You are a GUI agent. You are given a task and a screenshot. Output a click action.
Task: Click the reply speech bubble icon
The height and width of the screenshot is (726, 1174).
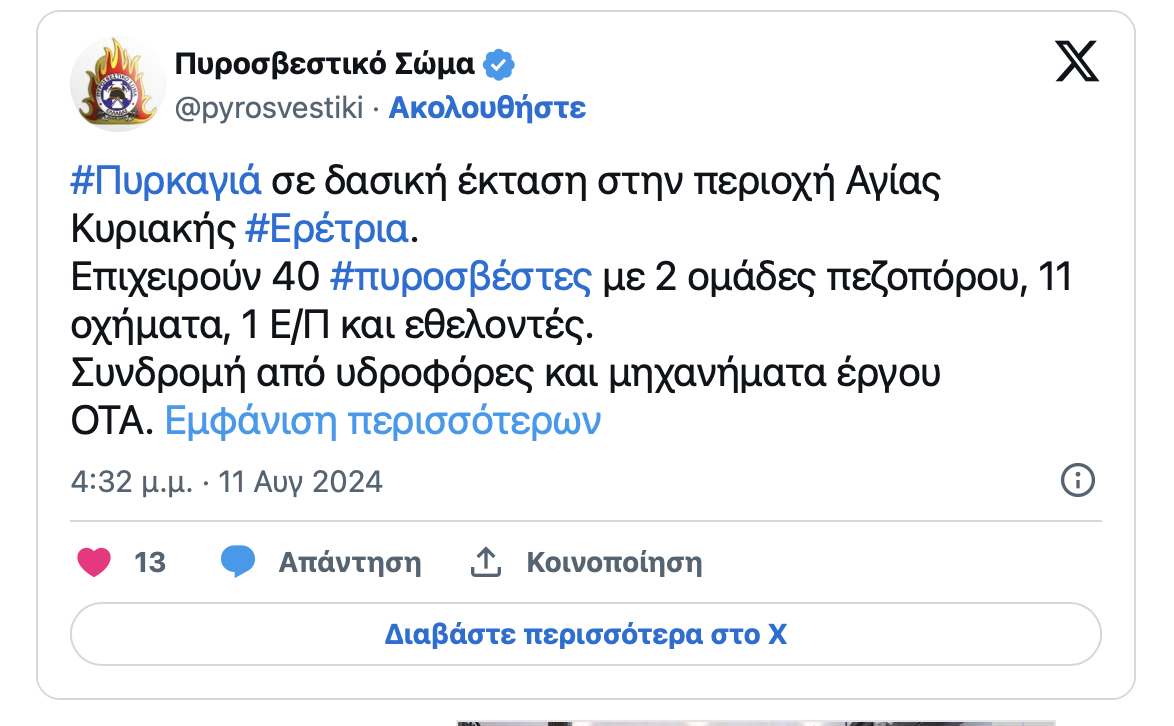(x=238, y=562)
